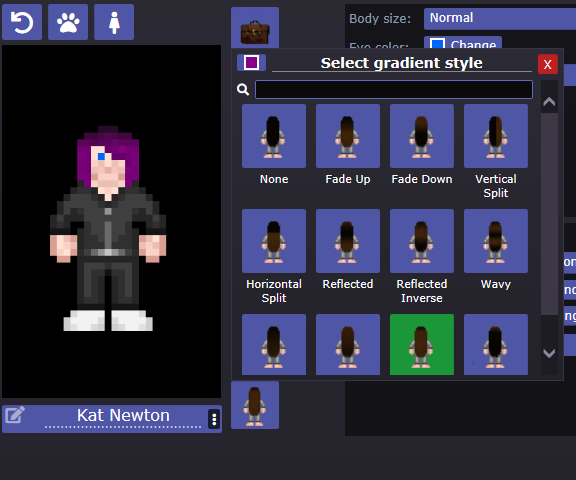Image resolution: width=576 pixels, height=480 pixels.
Task: Click the long brown hair thumbnail below the dialog
Action: tap(255, 405)
